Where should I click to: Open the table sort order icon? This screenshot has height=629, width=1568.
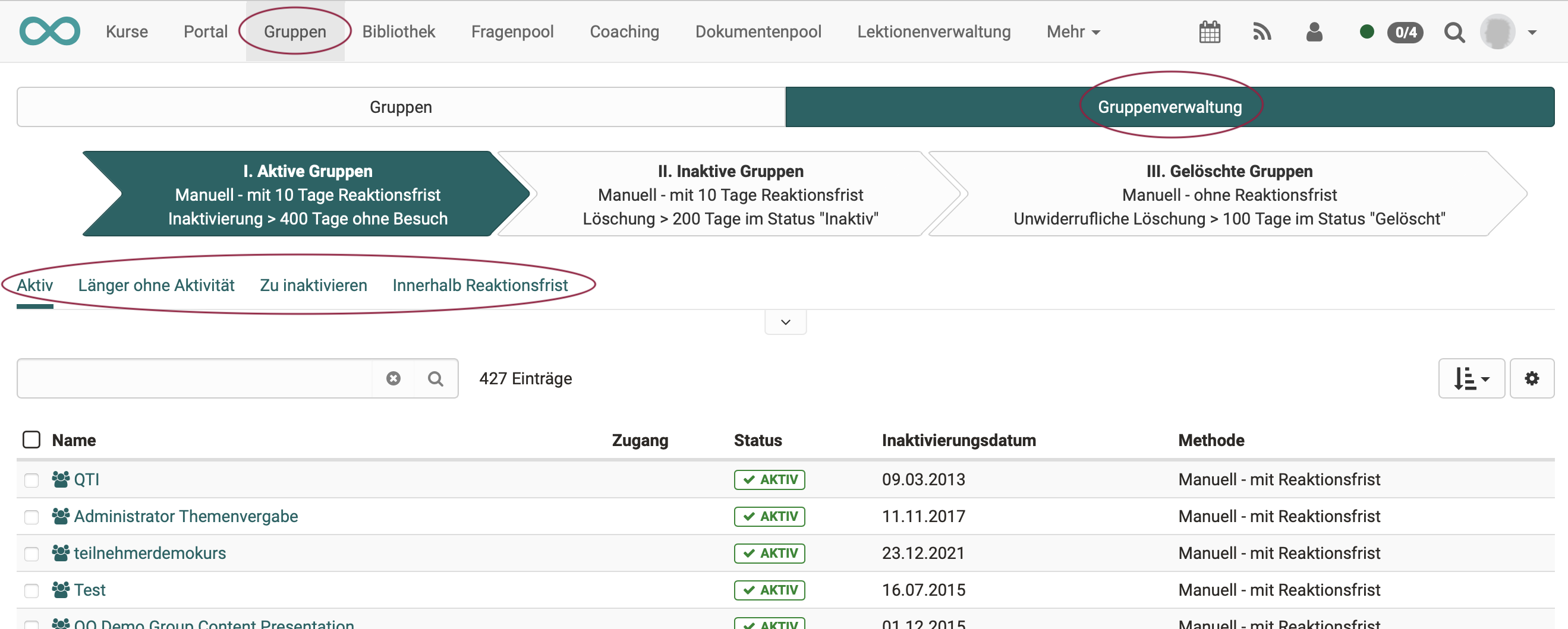click(1471, 378)
